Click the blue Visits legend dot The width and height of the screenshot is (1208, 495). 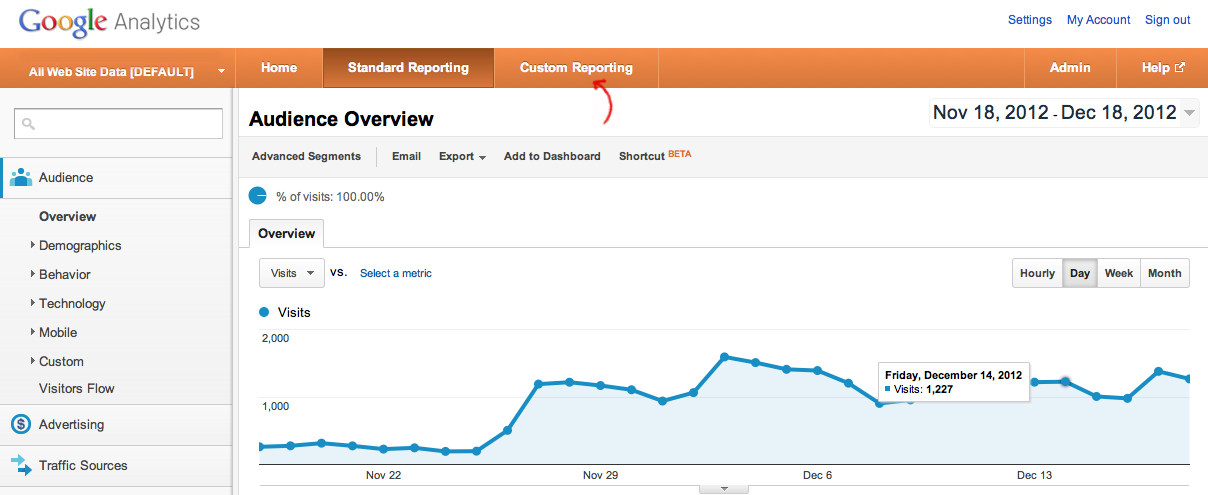pyautogui.click(x=264, y=312)
